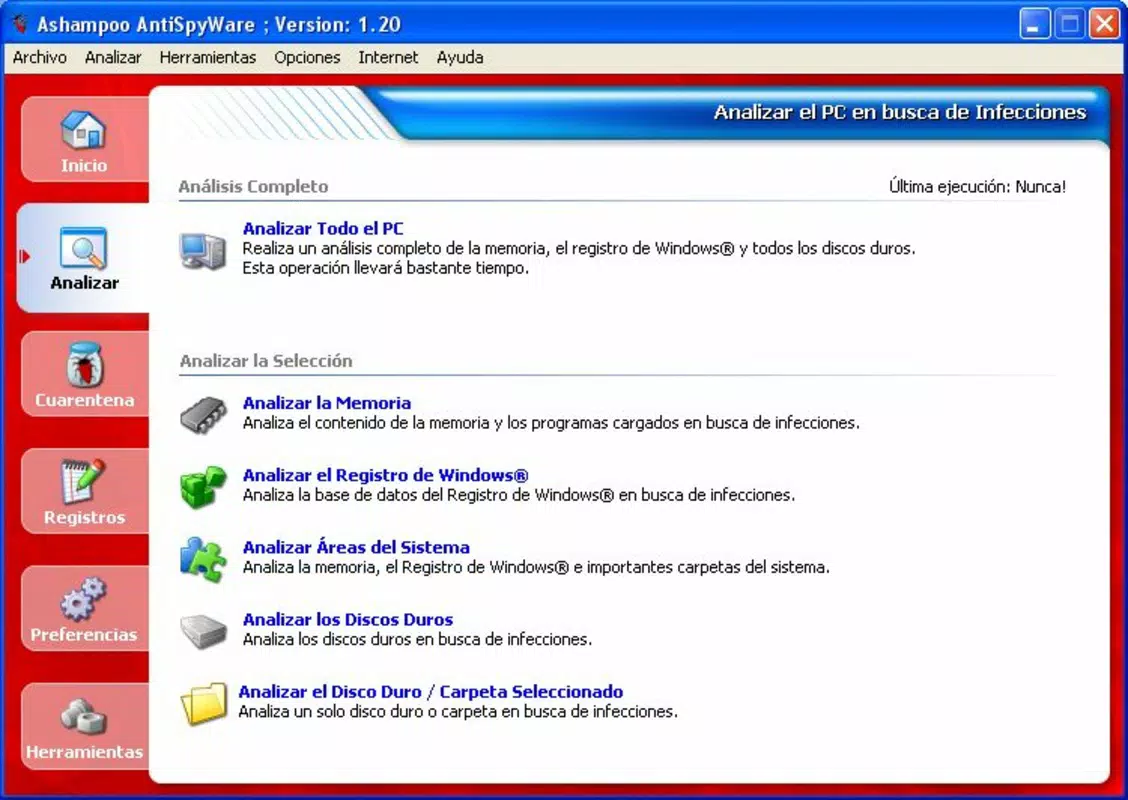Select the Analizar magnifier sidebar icon
The image size is (1128, 800).
pos(83,247)
